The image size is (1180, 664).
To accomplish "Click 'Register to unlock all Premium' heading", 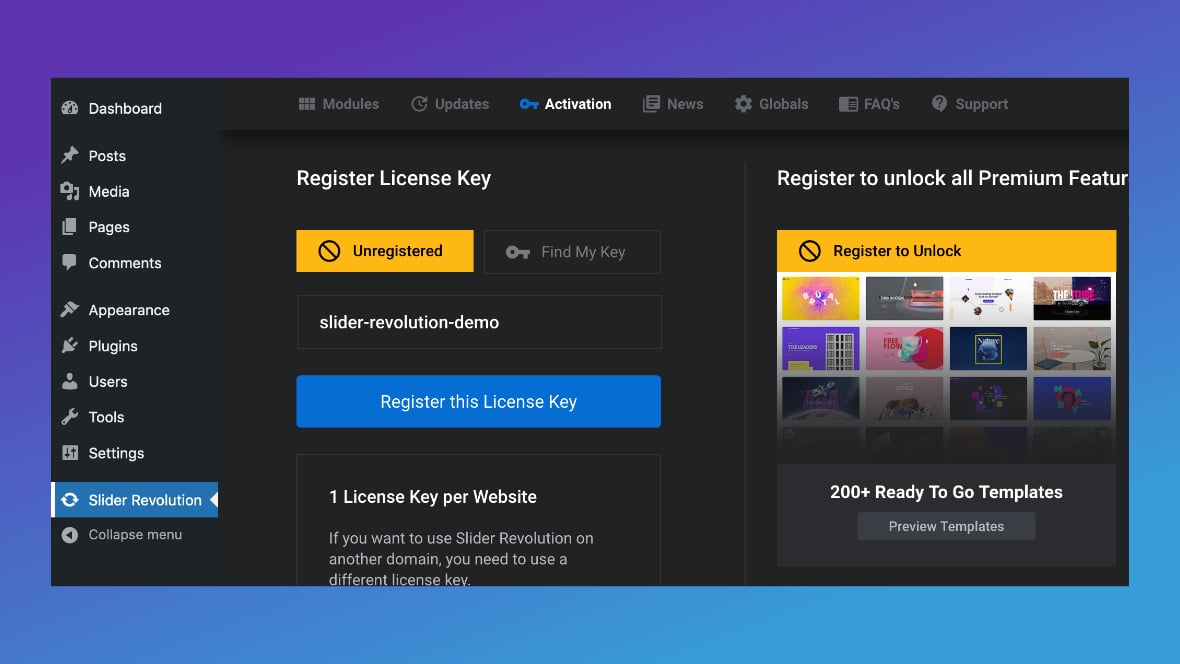I will click(x=952, y=178).
